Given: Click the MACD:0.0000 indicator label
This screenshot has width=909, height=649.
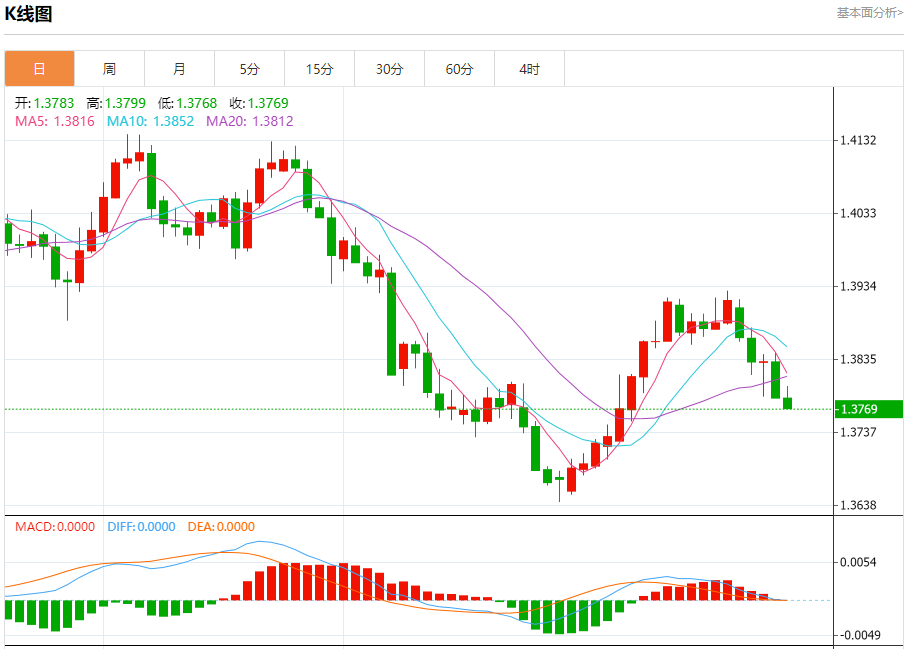Looking at the screenshot, I should tap(55, 527).
